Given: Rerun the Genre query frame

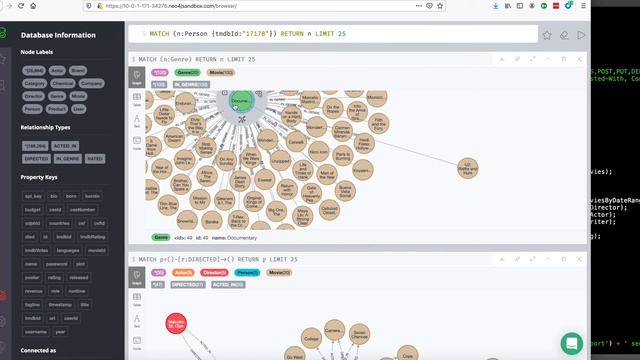Looking at the screenshot, I should point(564,59).
